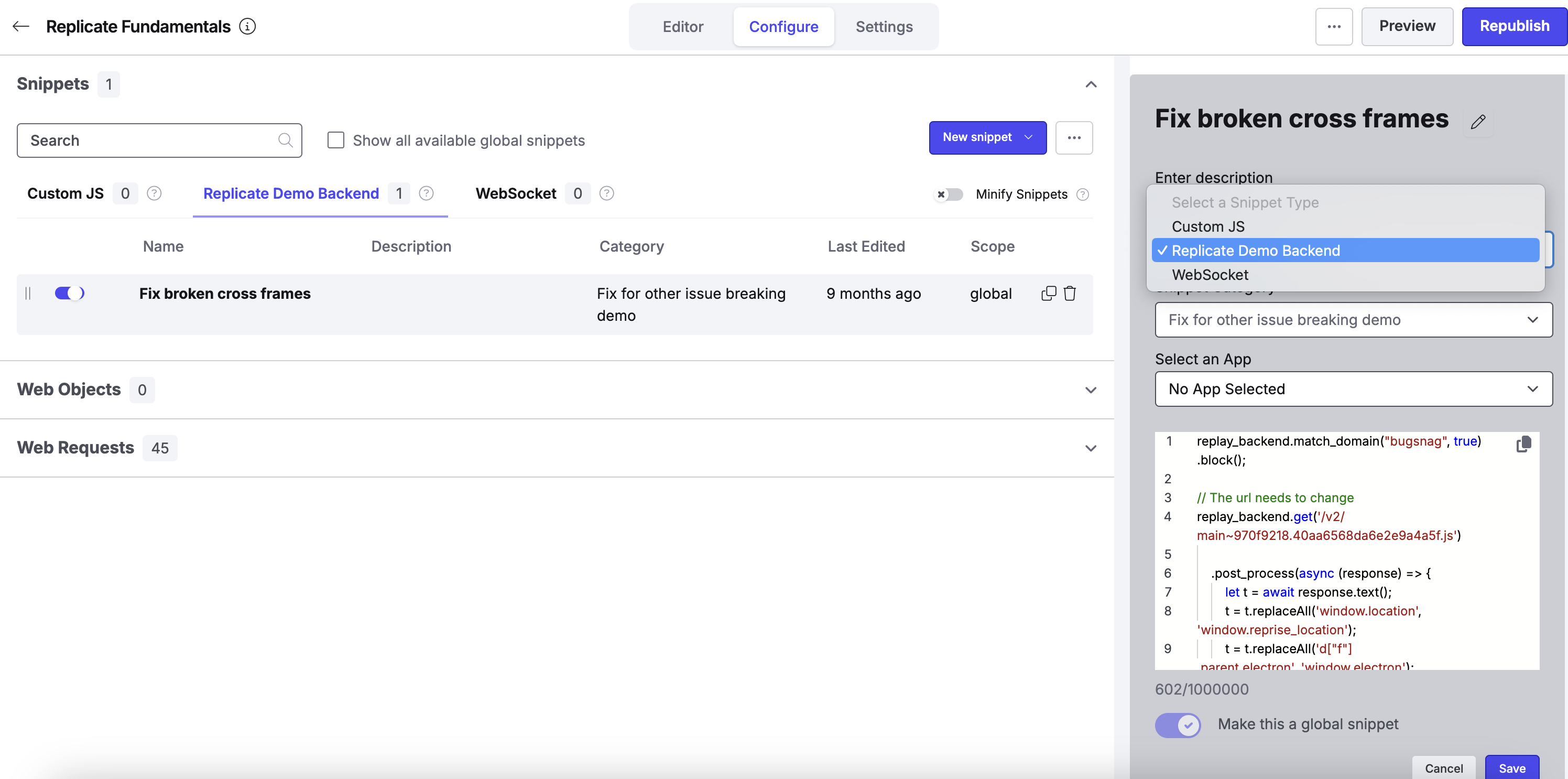Image resolution: width=1568 pixels, height=779 pixels.
Task: Open the top bar more options menu
Action: coord(1334,27)
